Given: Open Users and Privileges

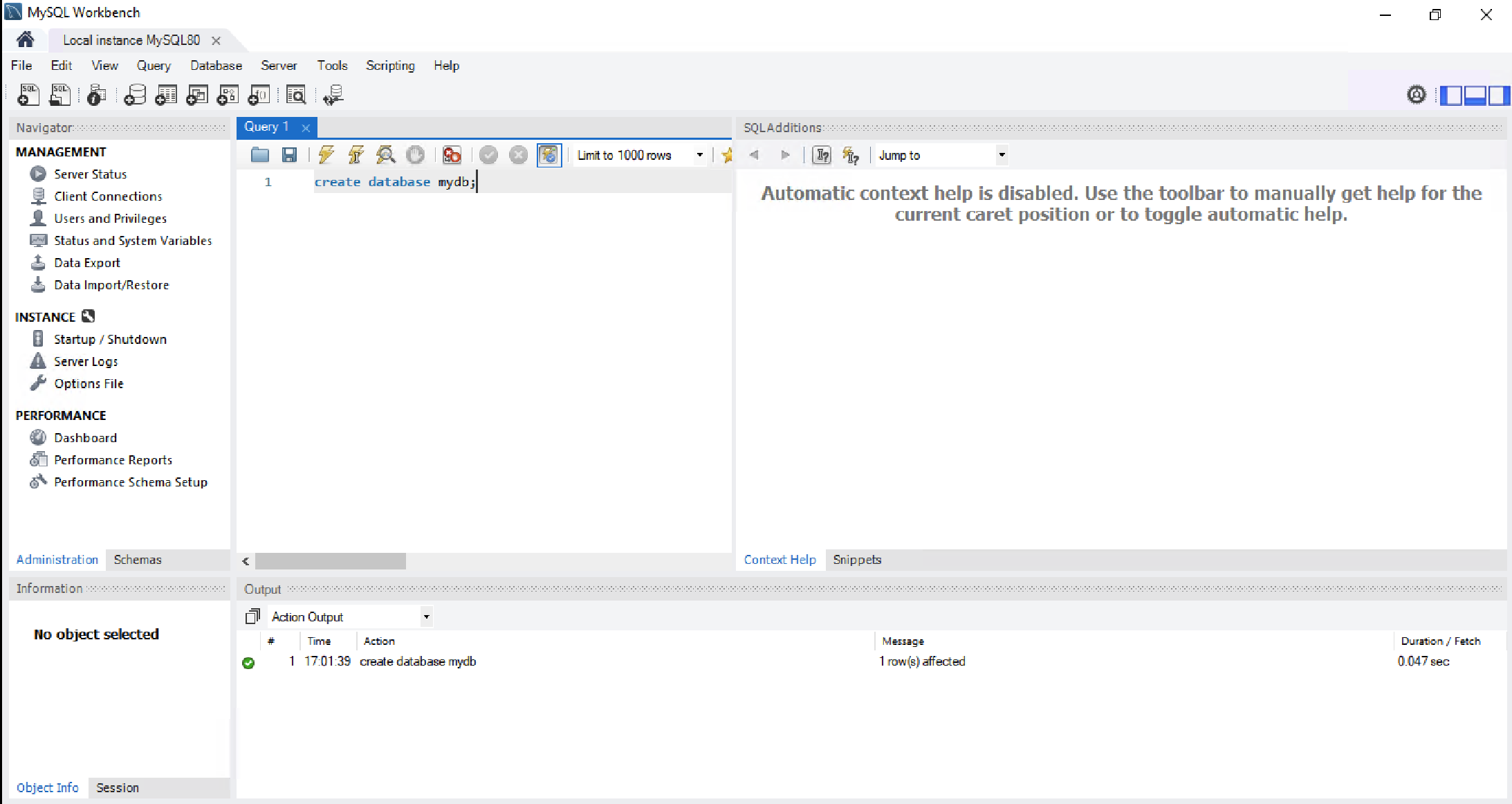Looking at the screenshot, I should tap(111, 218).
